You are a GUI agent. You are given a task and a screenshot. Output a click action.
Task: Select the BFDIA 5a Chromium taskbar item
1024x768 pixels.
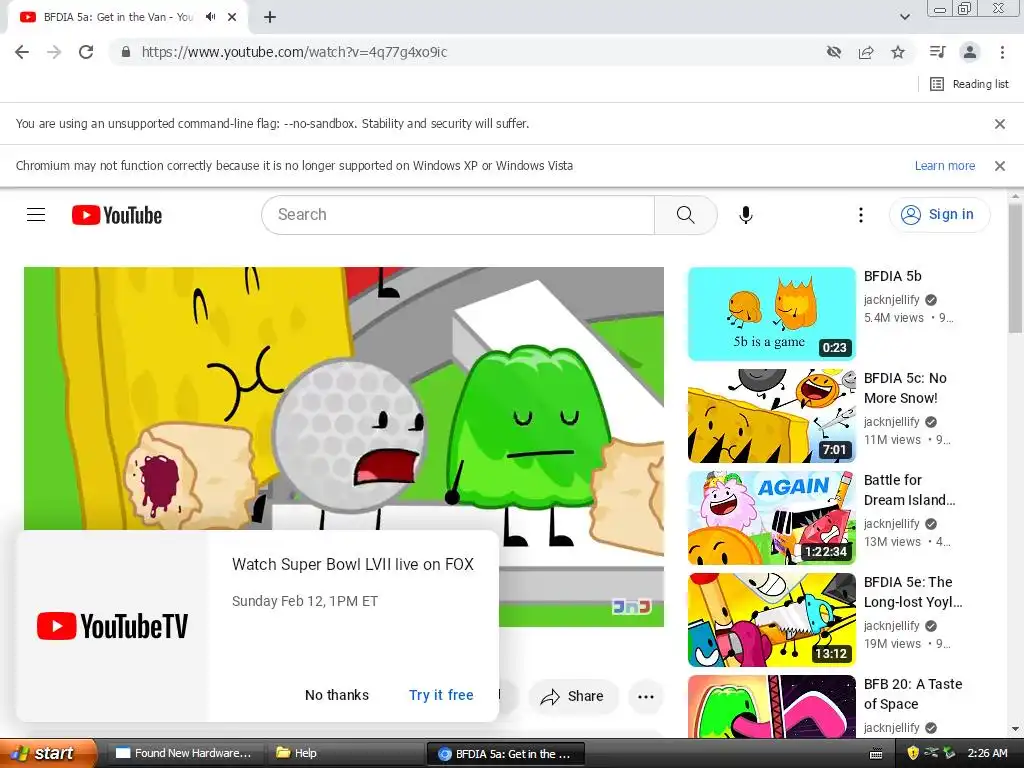[x=505, y=754]
